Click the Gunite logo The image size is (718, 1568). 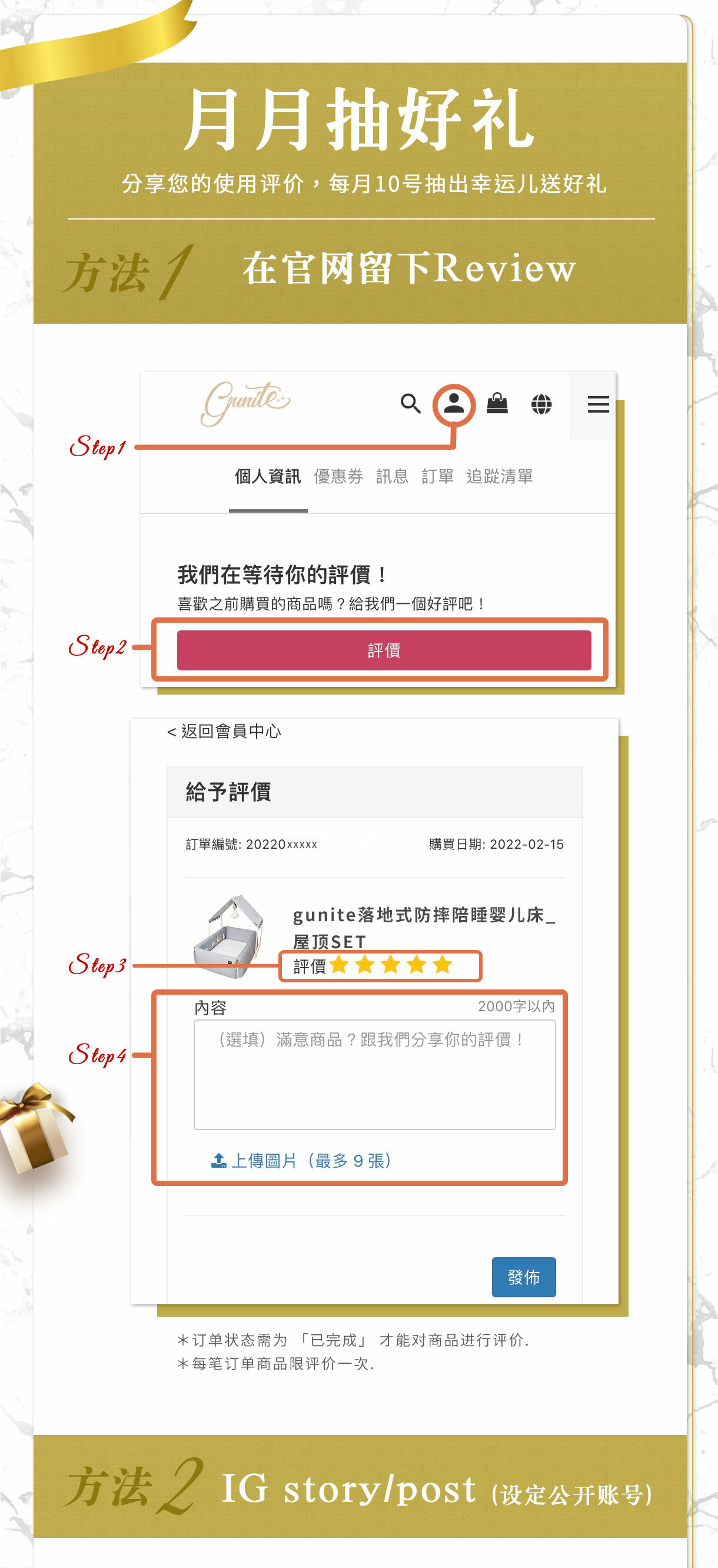(246, 403)
